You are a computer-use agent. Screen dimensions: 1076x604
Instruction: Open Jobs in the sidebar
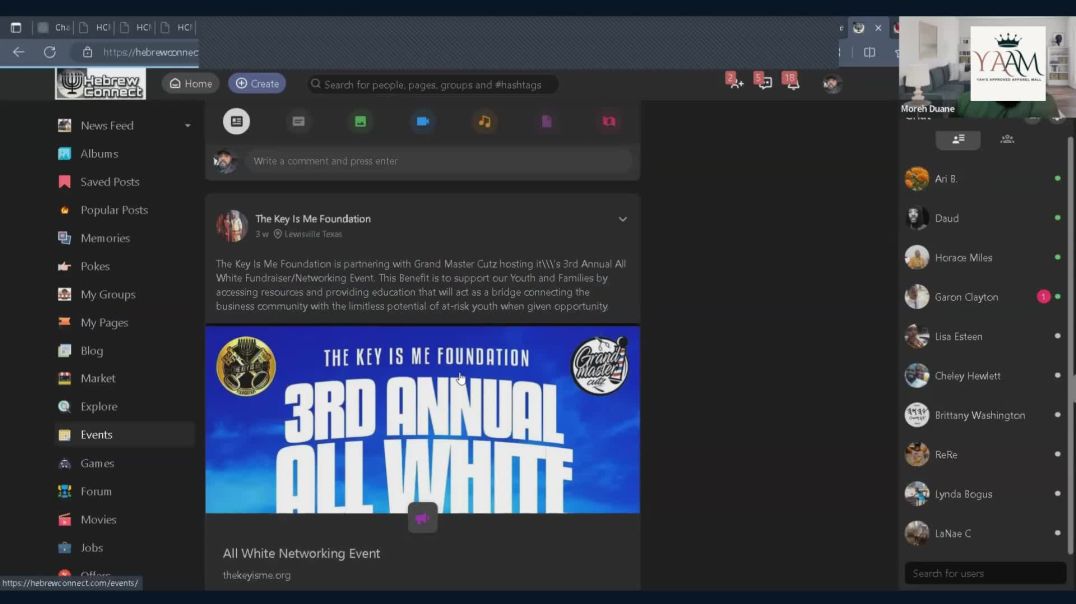[91, 548]
